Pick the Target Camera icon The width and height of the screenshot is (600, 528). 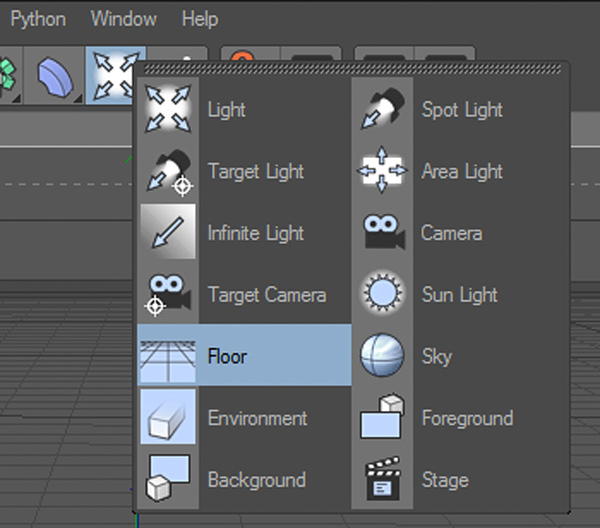pos(168,294)
